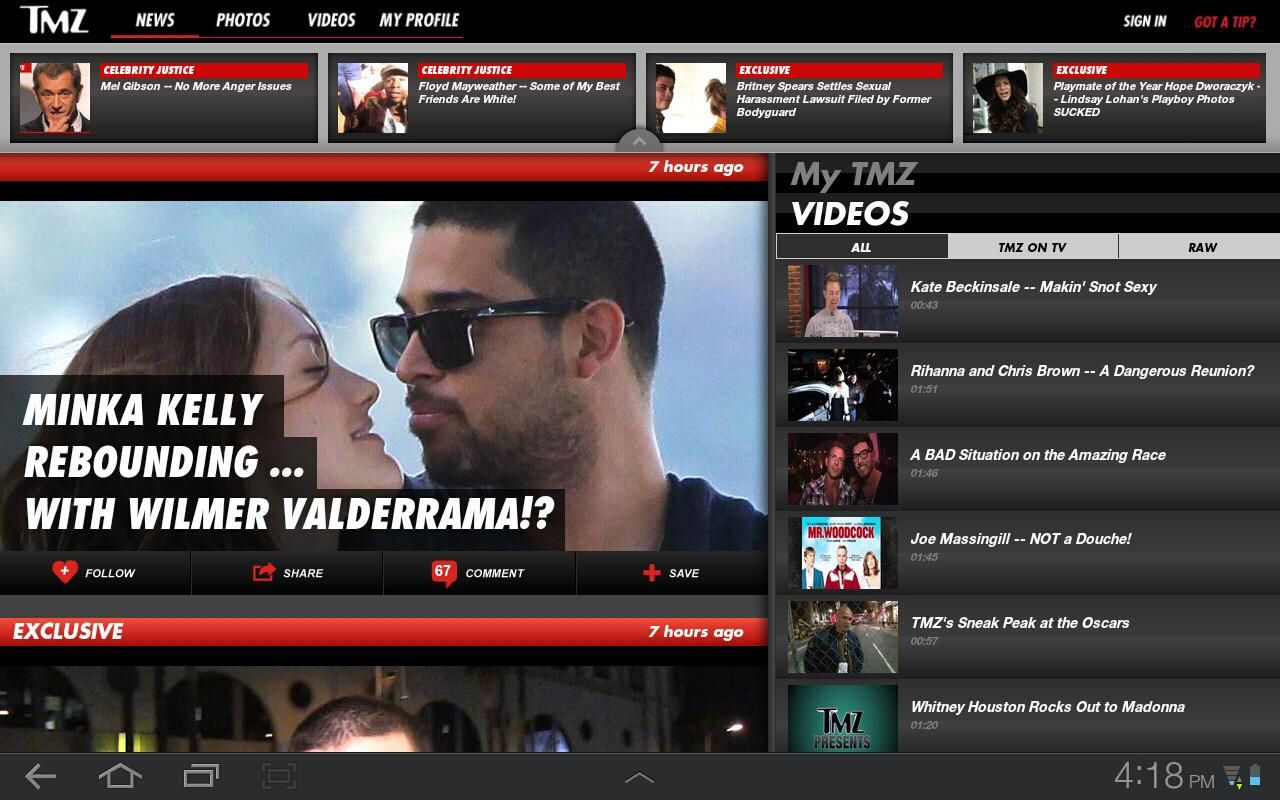The height and width of the screenshot is (800, 1280).
Task: Open the recent apps icon
Action: (x=201, y=776)
